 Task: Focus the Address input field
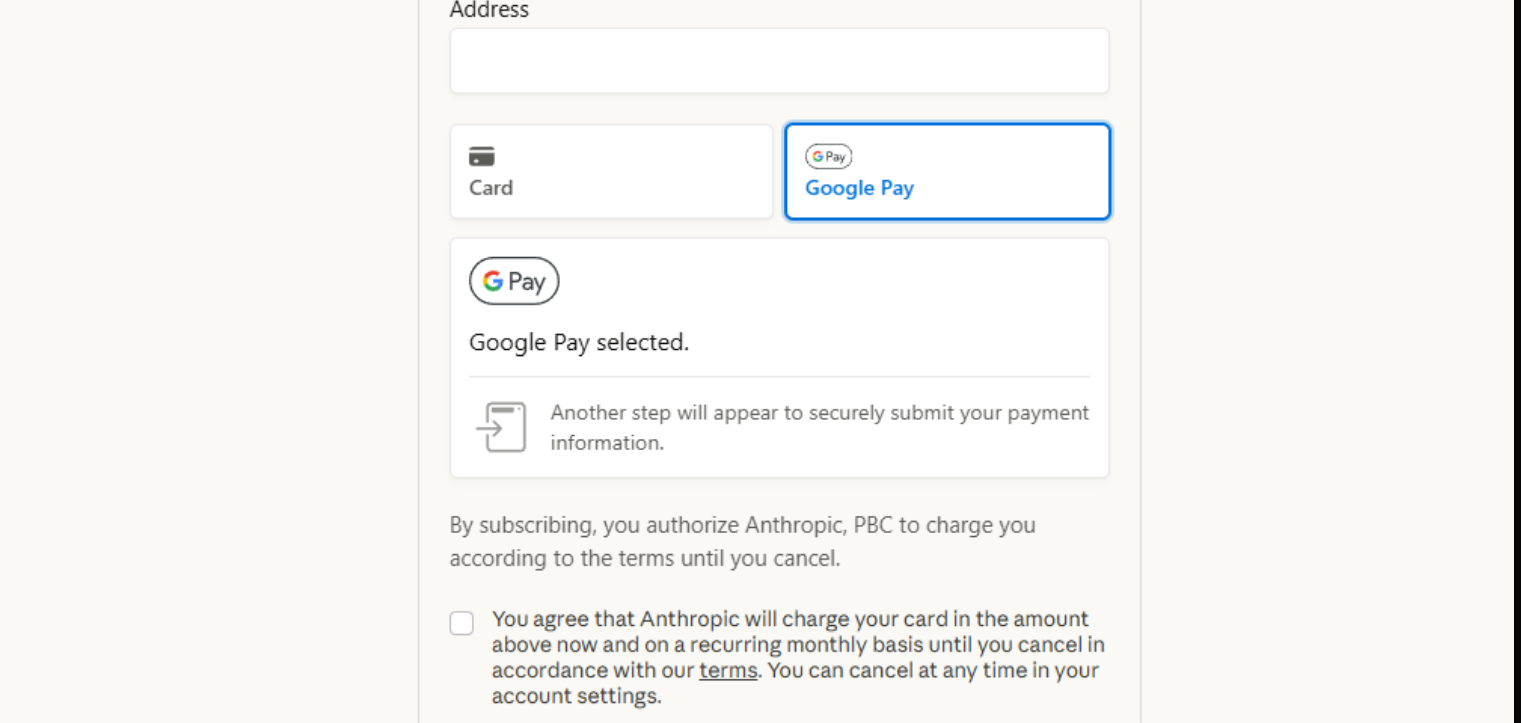pos(779,61)
